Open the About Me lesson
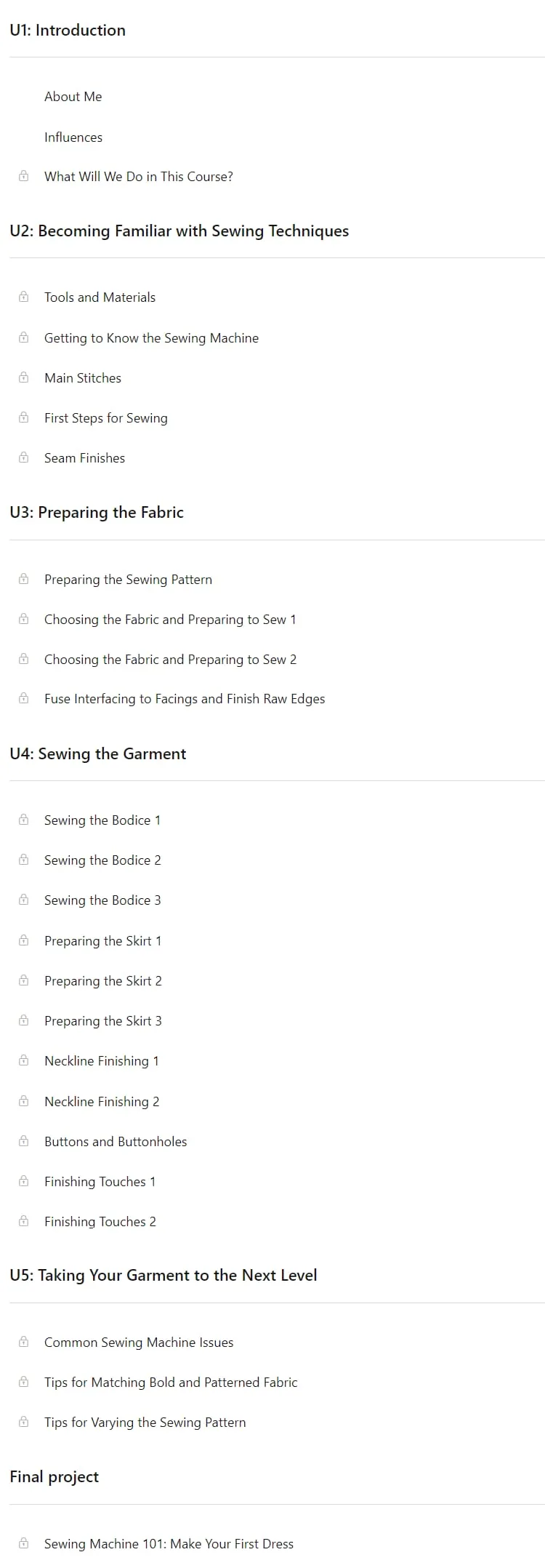This screenshot has height=1568, width=545. 73,97
